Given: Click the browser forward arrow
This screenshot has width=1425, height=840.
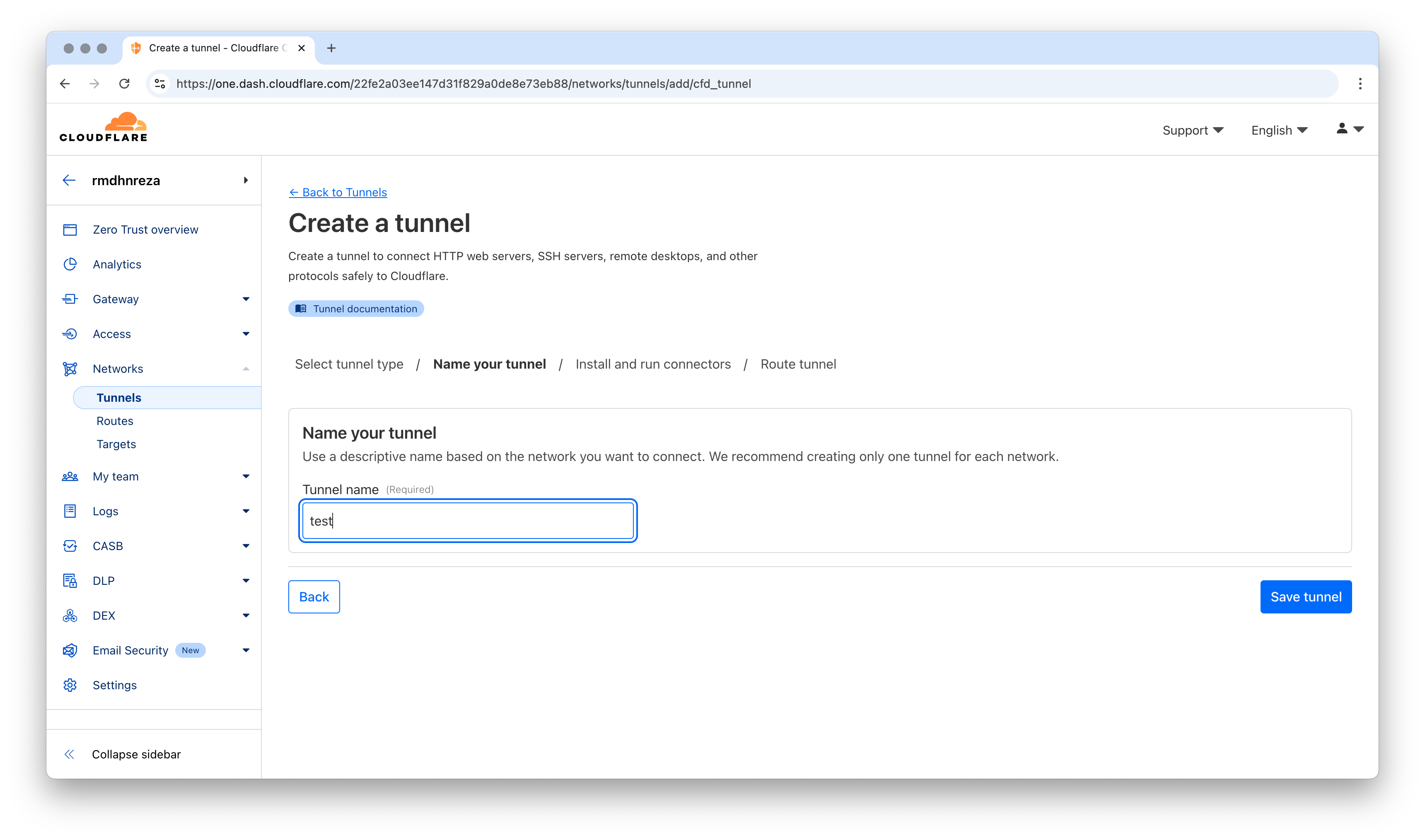Looking at the screenshot, I should click(x=94, y=84).
